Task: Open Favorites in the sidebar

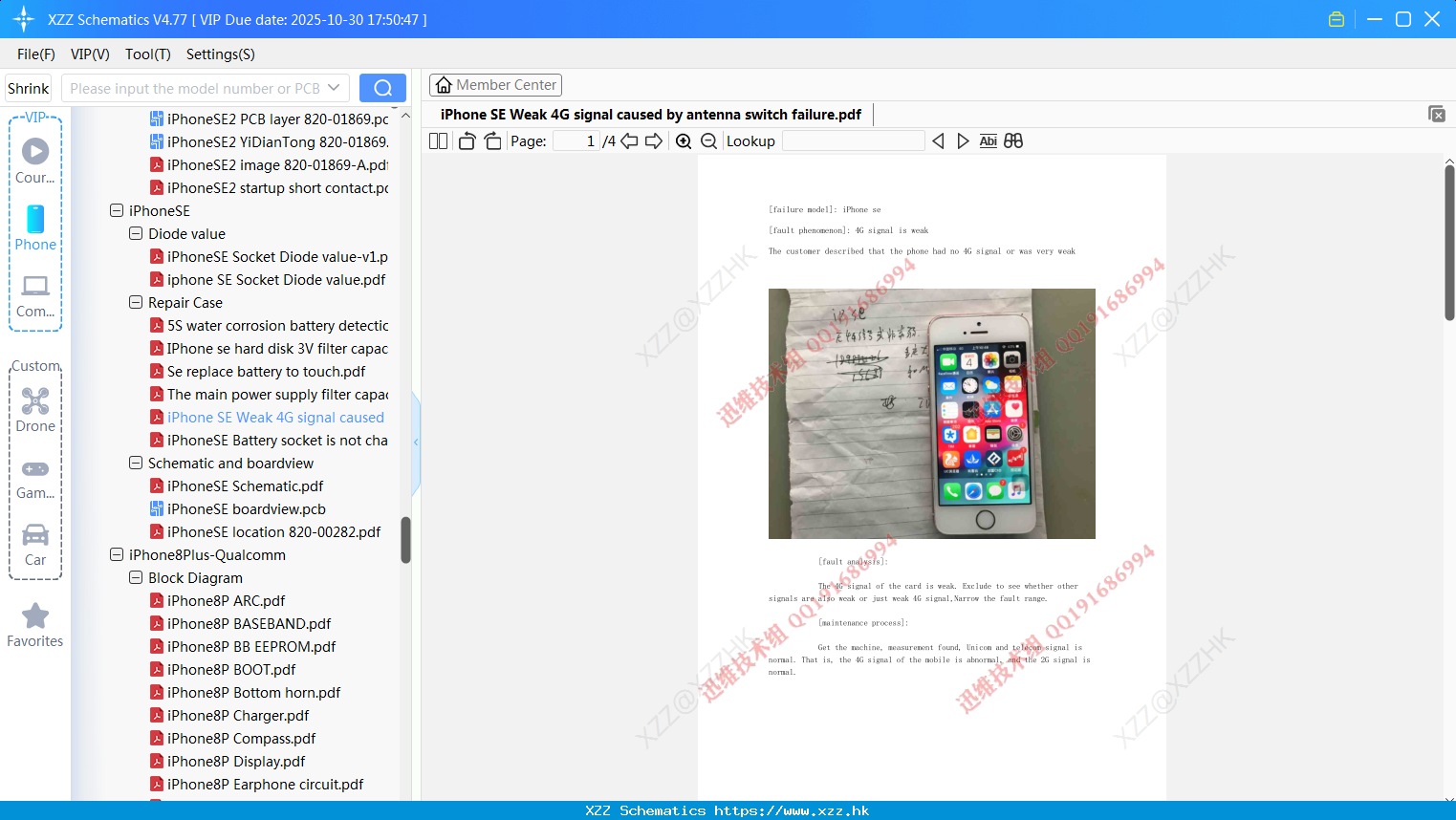Action: [x=35, y=625]
